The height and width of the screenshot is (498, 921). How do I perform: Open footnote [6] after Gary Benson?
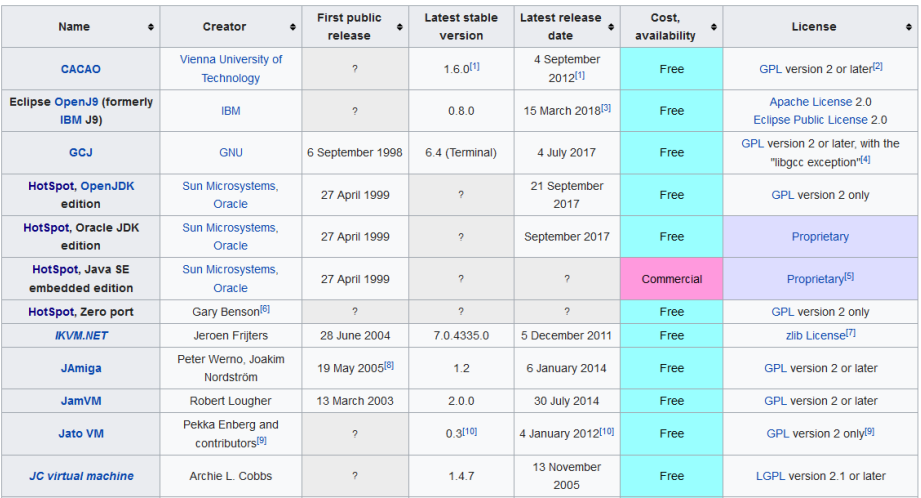[x=265, y=309]
